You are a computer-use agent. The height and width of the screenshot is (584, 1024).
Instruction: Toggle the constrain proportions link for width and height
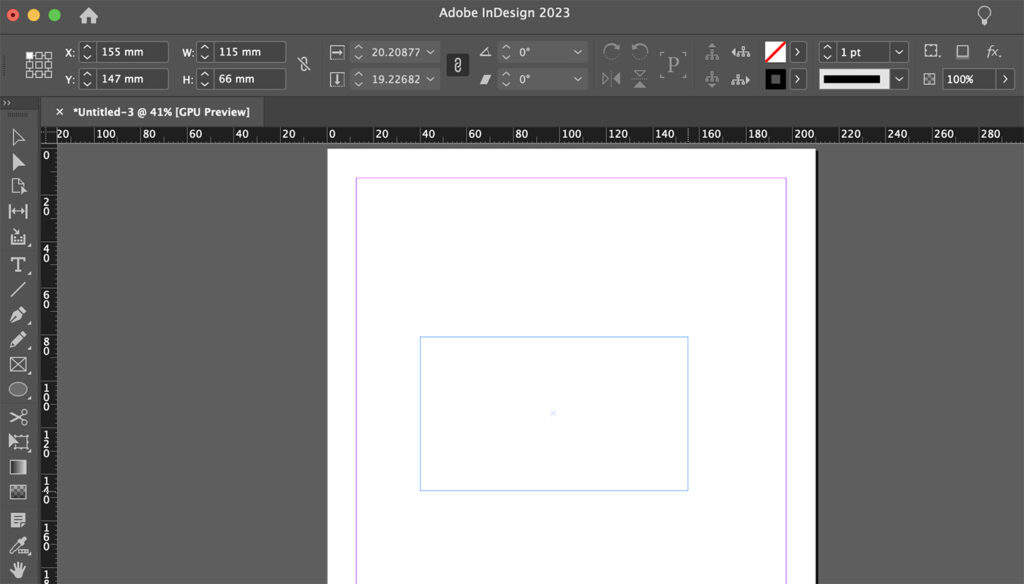click(x=458, y=65)
